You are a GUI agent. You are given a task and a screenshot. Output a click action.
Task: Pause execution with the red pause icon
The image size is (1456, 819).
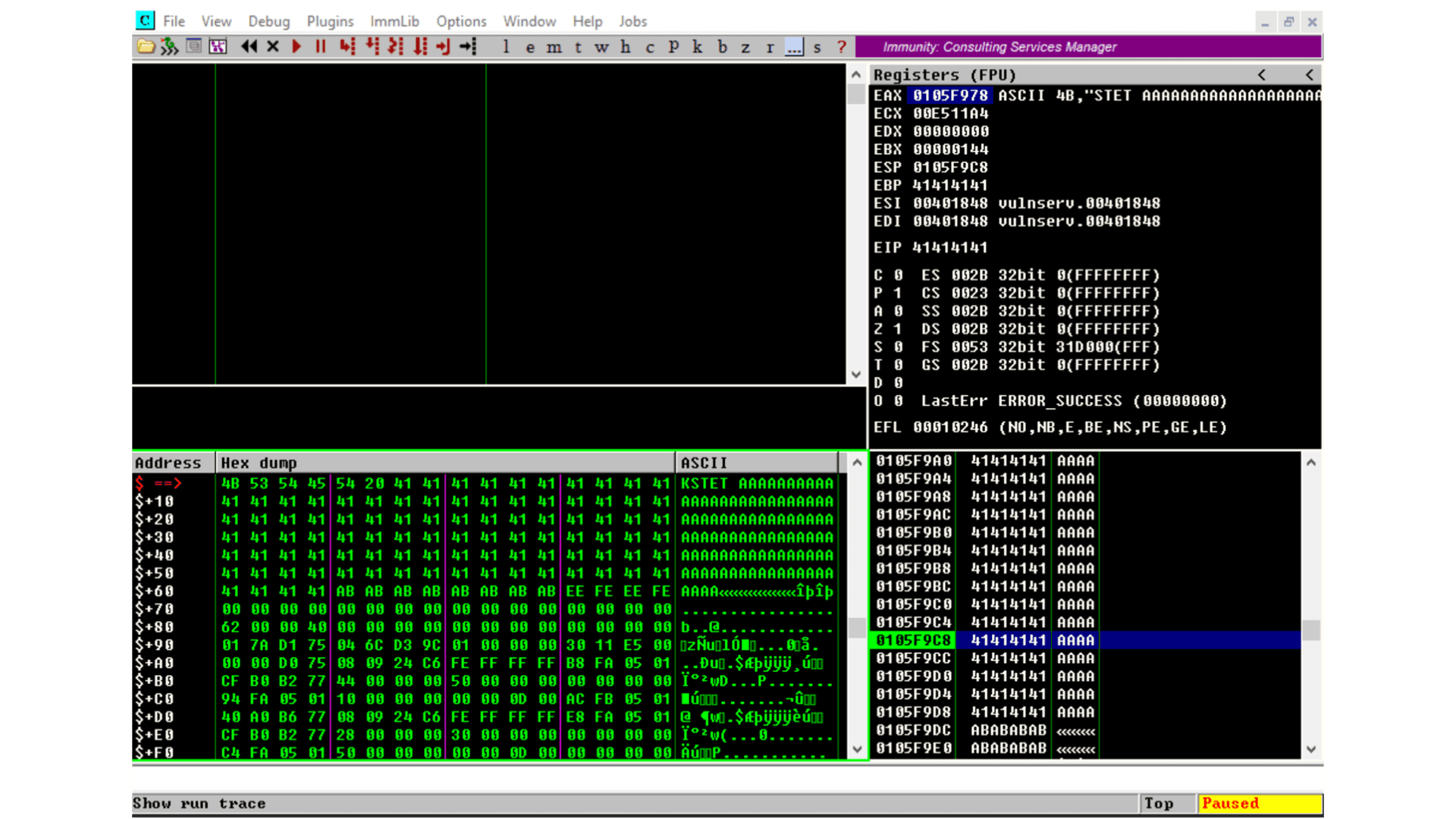click(321, 47)
